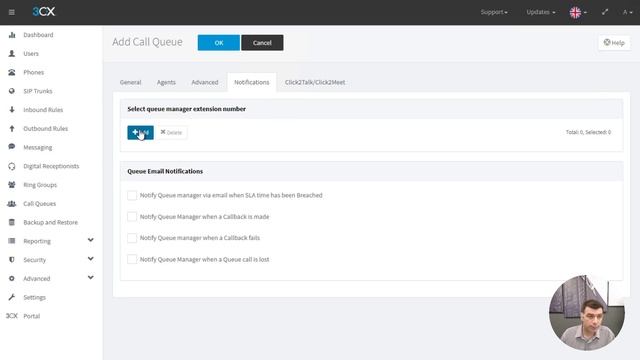Open Phones page link
This screenshot has height=360, width=640.
coord(33,72)
